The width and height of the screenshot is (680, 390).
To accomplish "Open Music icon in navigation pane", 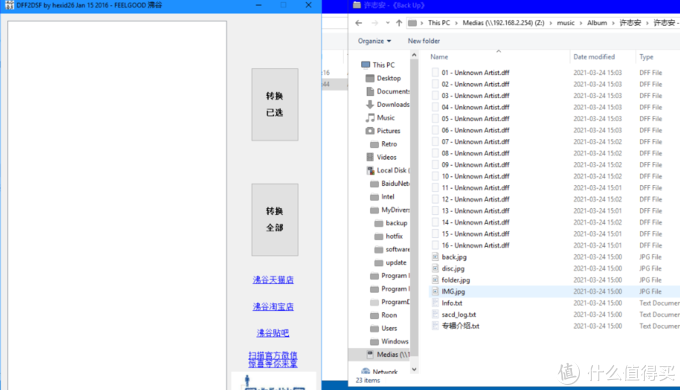I will pyautogui.click(x=370, y=118).
